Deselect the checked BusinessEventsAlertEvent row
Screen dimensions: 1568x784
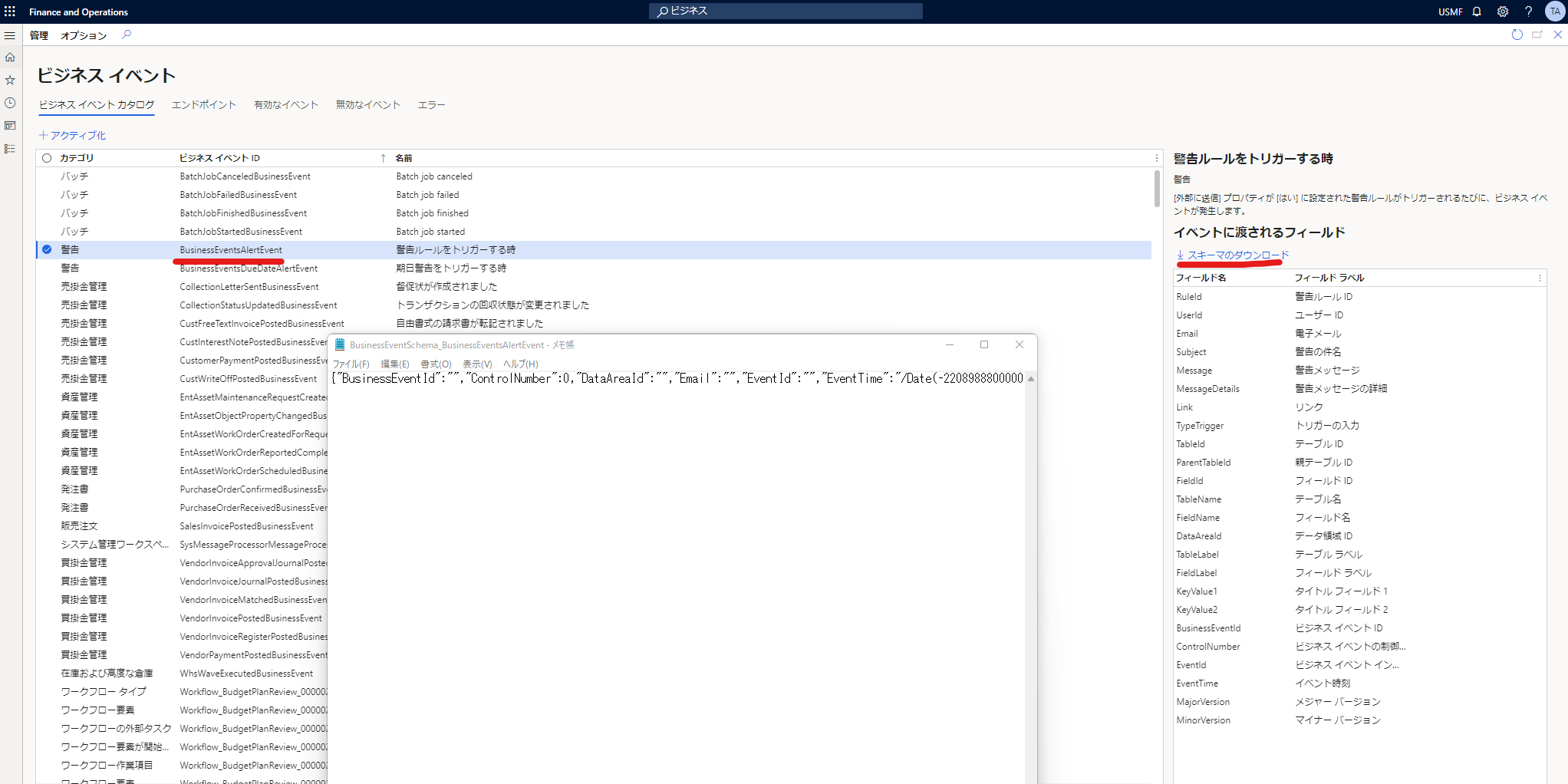[47, 249]
